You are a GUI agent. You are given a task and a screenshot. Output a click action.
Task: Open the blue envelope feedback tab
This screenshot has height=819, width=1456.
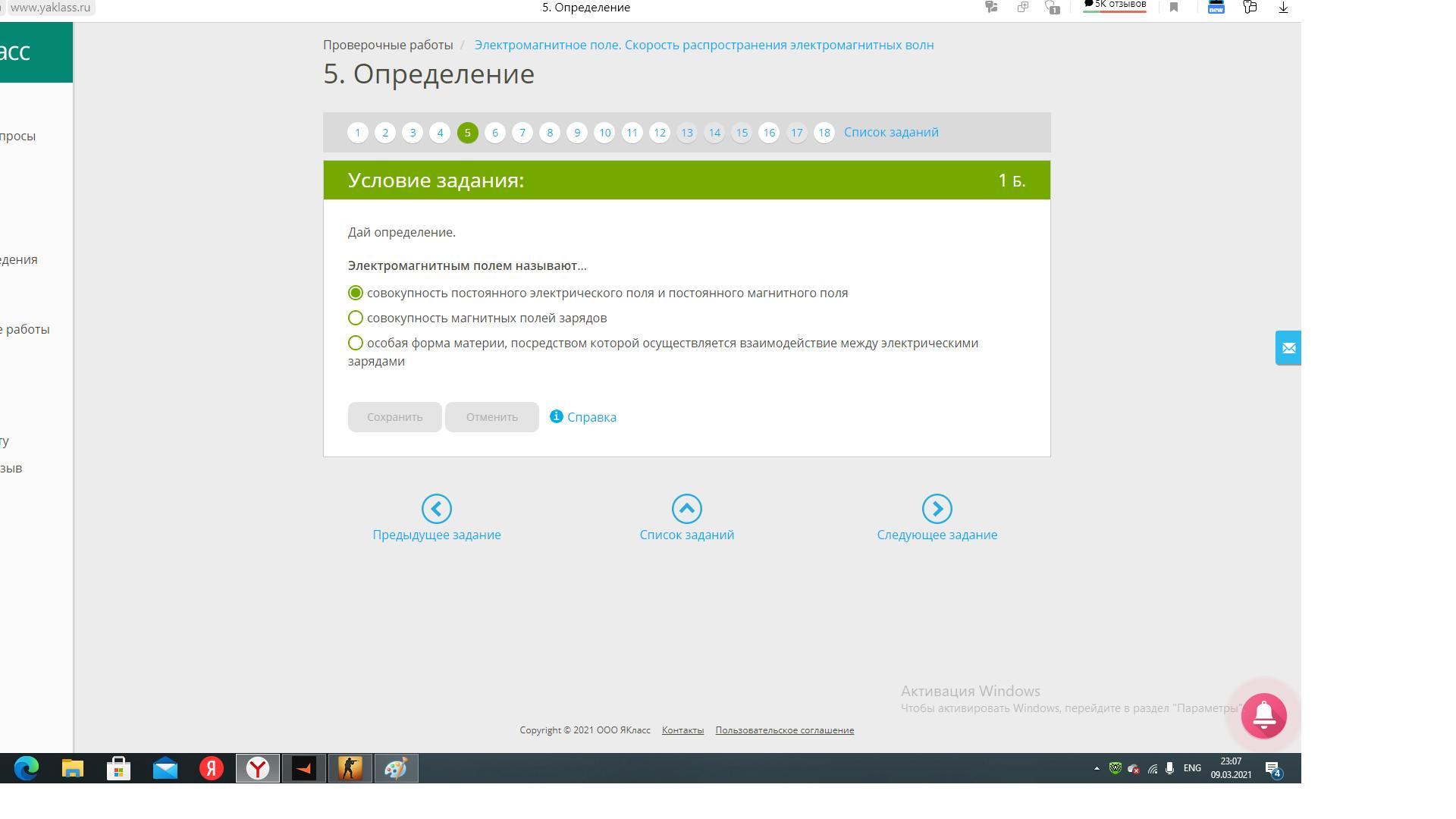pos(1288,348)
